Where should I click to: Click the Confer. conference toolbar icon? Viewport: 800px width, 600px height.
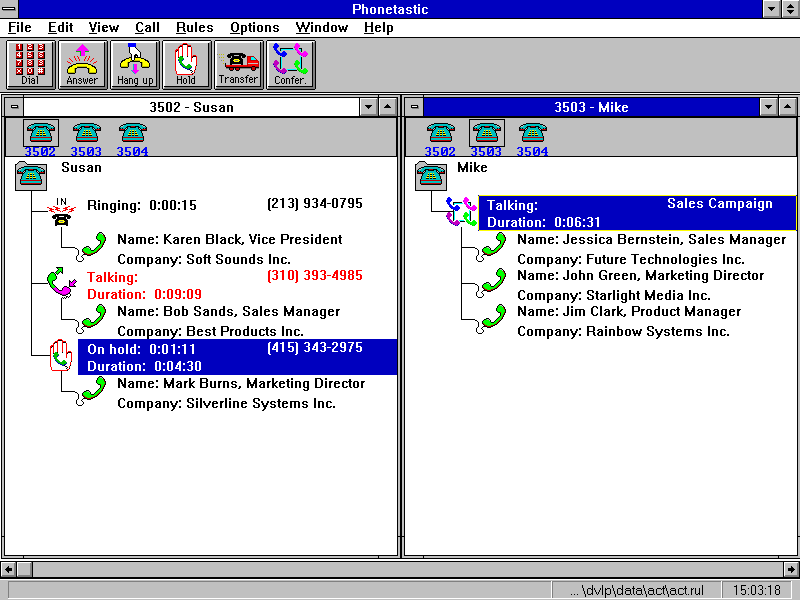coord(290,65)
